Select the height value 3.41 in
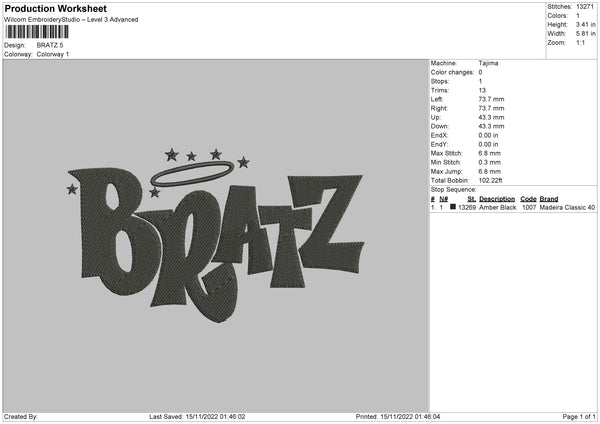This screenshot has width=600, height=424. pos(585,24)
